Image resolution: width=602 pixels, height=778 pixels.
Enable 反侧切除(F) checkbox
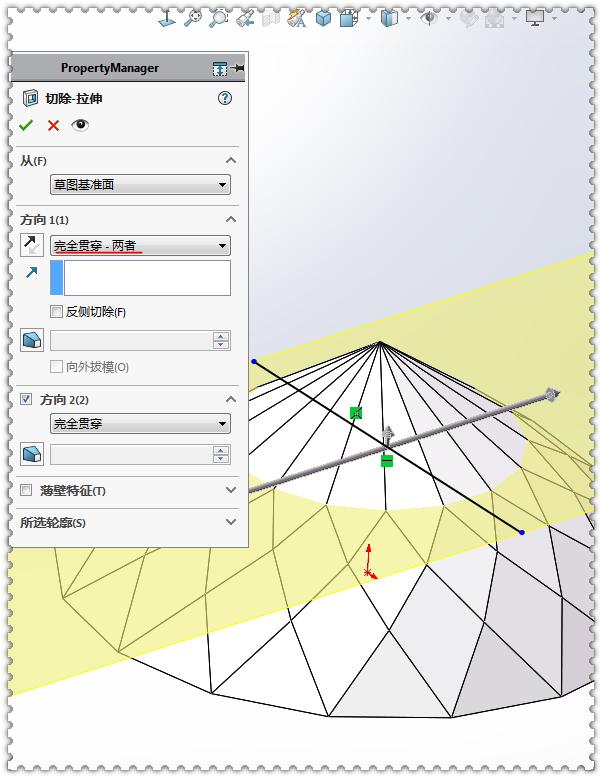point(56,312)
